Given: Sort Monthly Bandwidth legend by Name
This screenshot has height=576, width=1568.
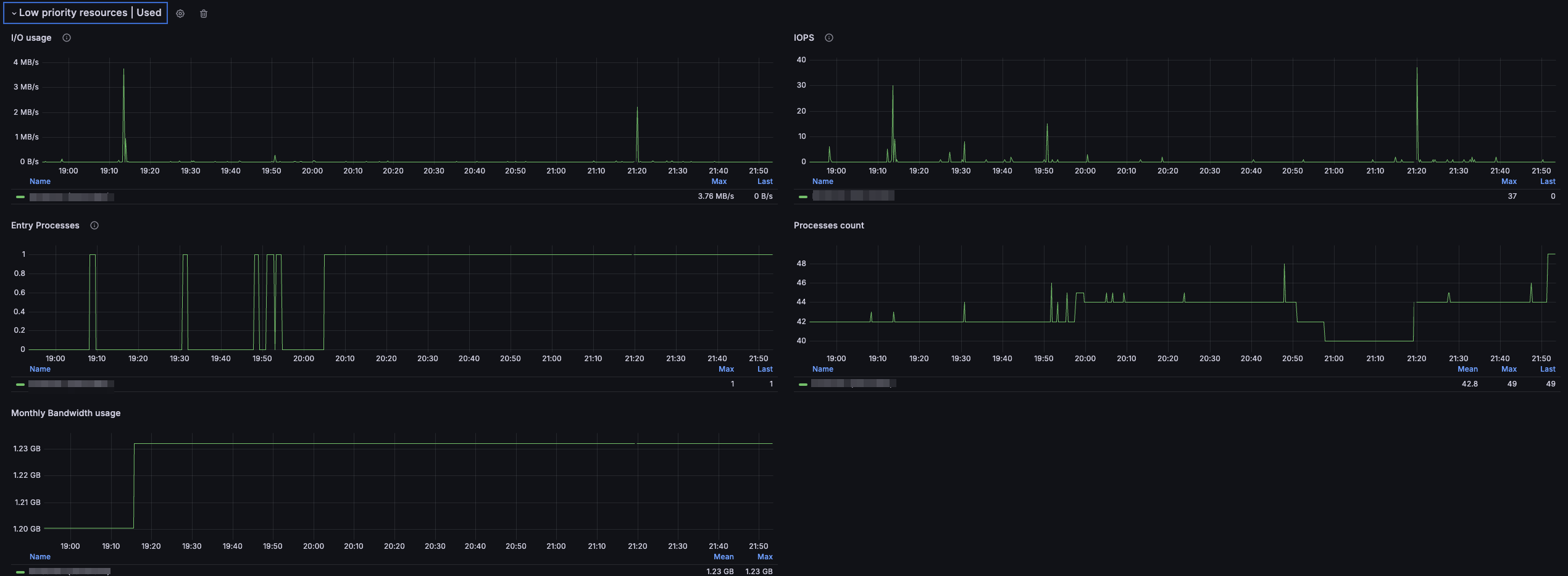Looking at the screenshot, I should click(x=40, y=557).
